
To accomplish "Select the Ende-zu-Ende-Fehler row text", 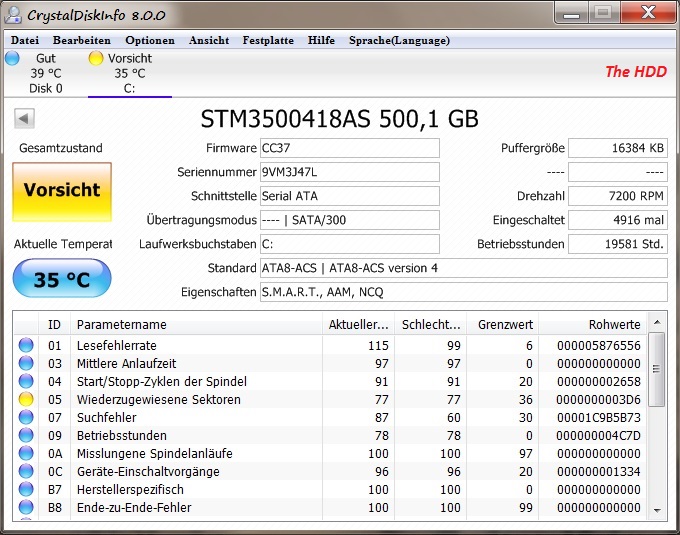I will (x=134, y=507).
